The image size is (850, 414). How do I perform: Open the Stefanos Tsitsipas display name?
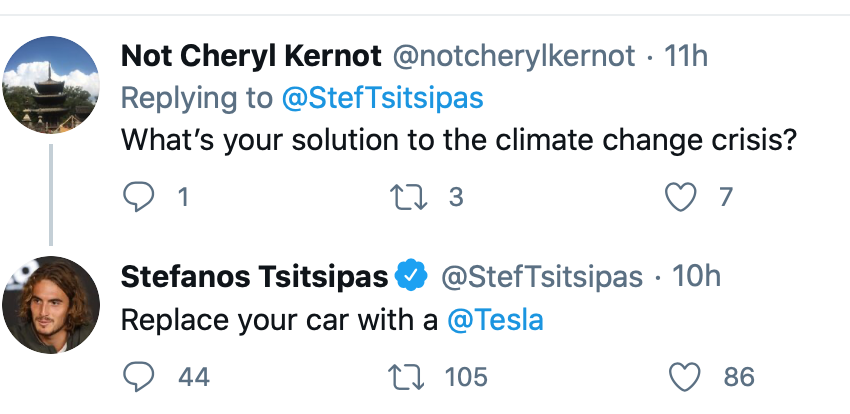[254, 276]
